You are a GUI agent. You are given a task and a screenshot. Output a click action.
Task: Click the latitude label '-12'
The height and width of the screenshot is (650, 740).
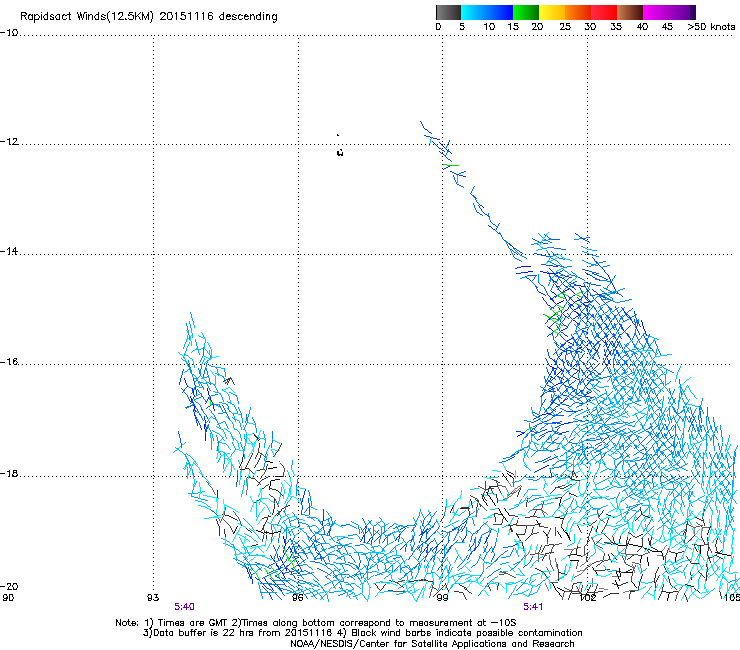[x=9, y=142]
